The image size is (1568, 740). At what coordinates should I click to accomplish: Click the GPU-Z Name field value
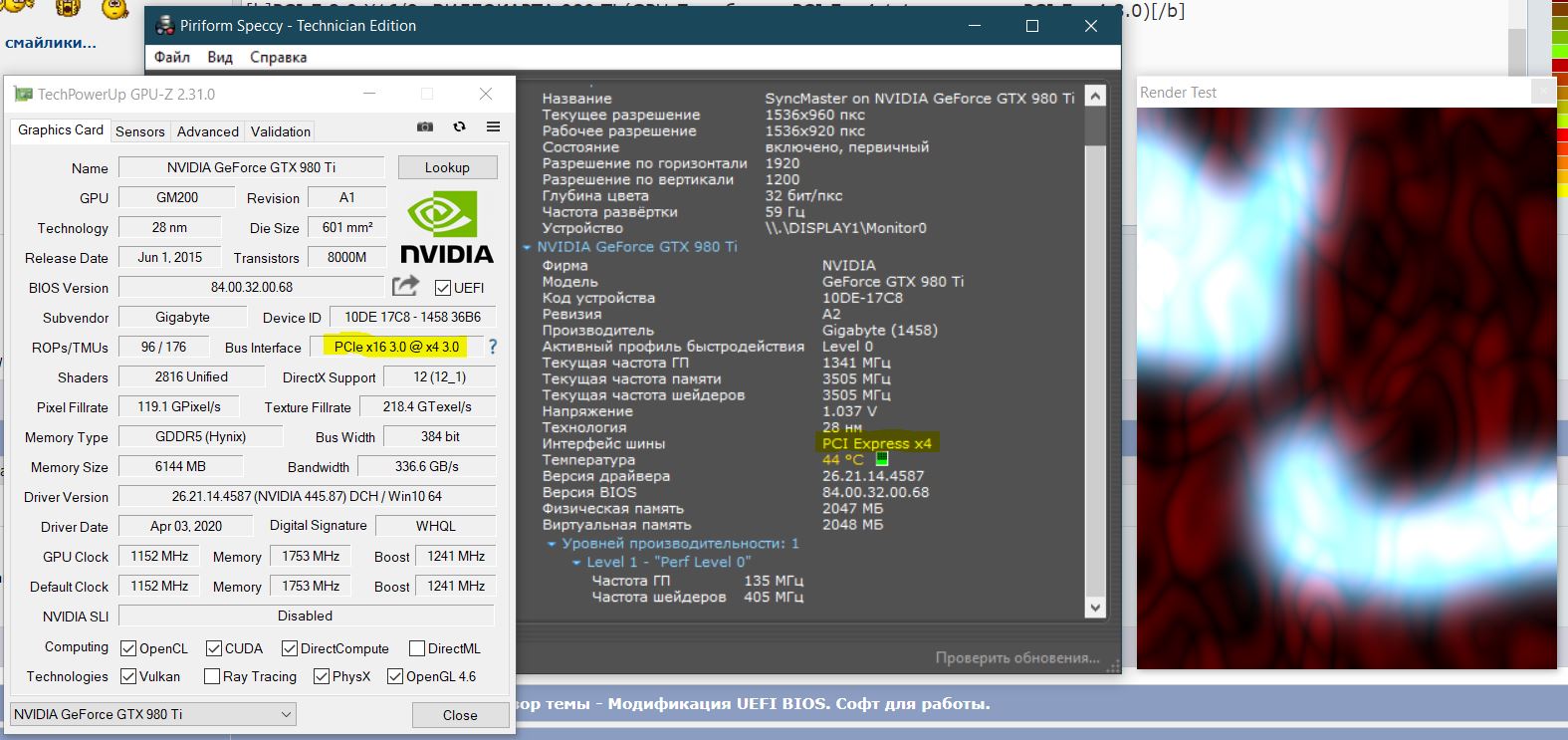click(x=251, y=167)
